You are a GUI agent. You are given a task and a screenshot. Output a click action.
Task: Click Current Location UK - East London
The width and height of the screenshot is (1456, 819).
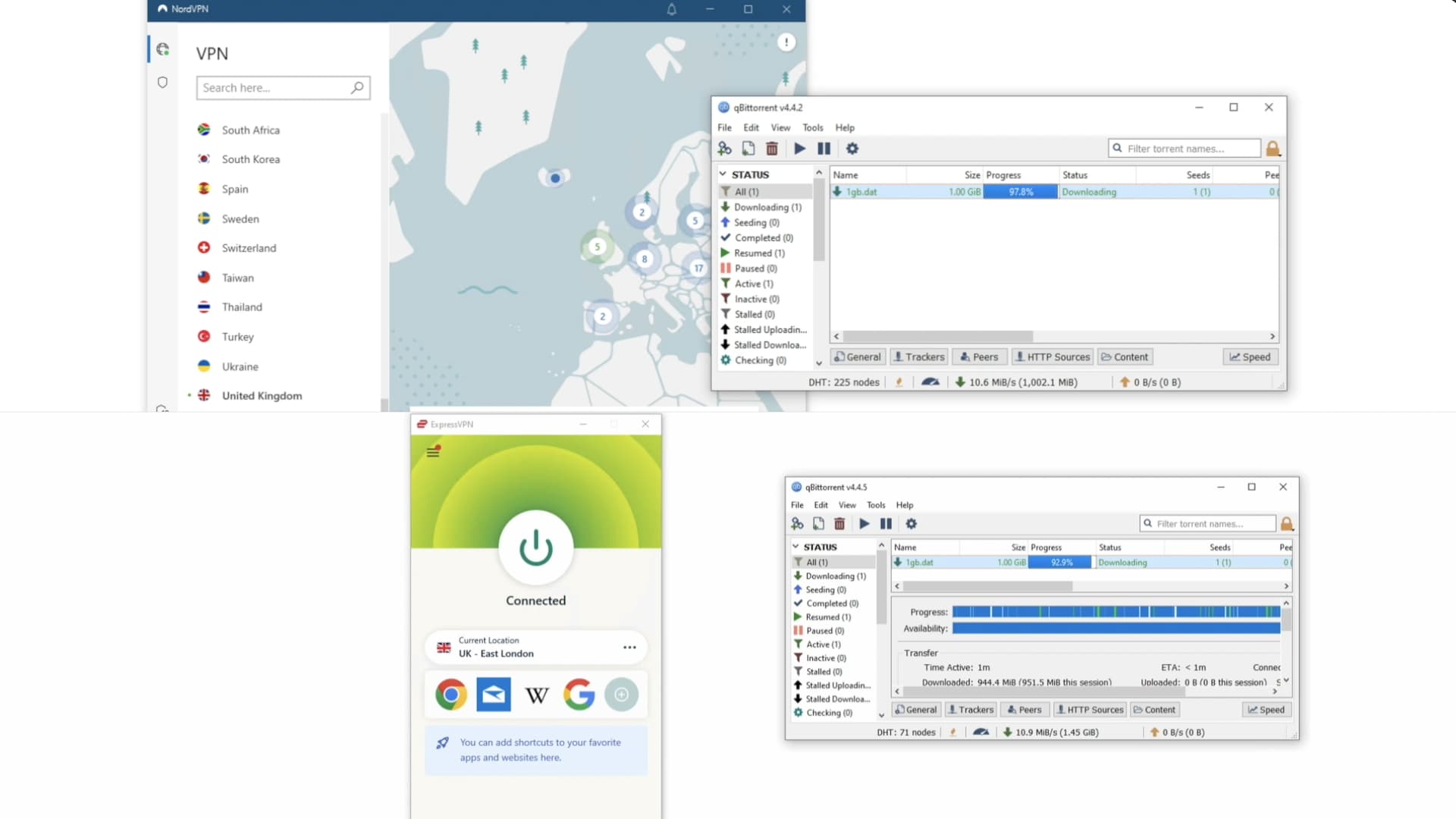(536, 647)
